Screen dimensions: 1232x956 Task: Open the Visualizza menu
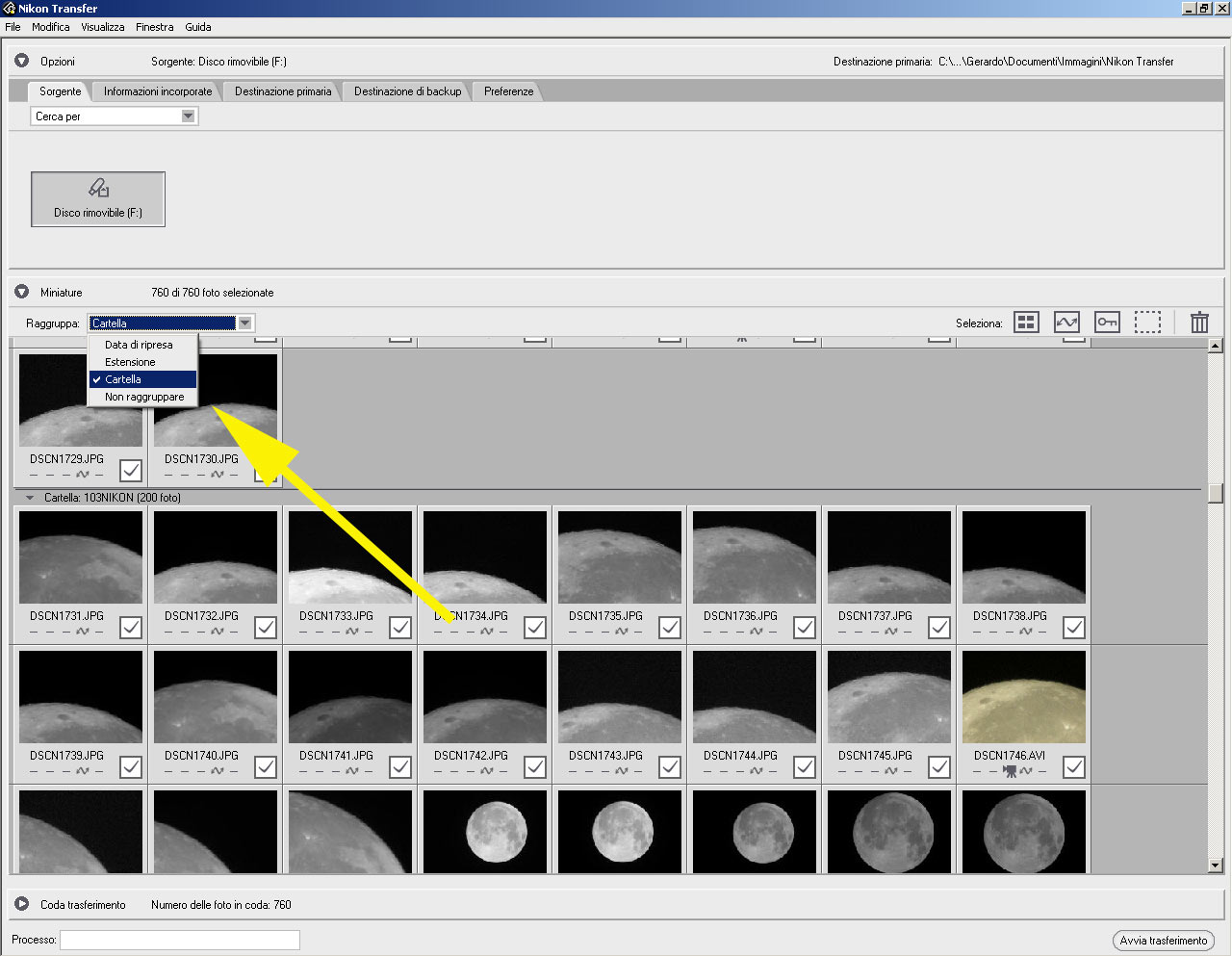(x=103, y=27)
